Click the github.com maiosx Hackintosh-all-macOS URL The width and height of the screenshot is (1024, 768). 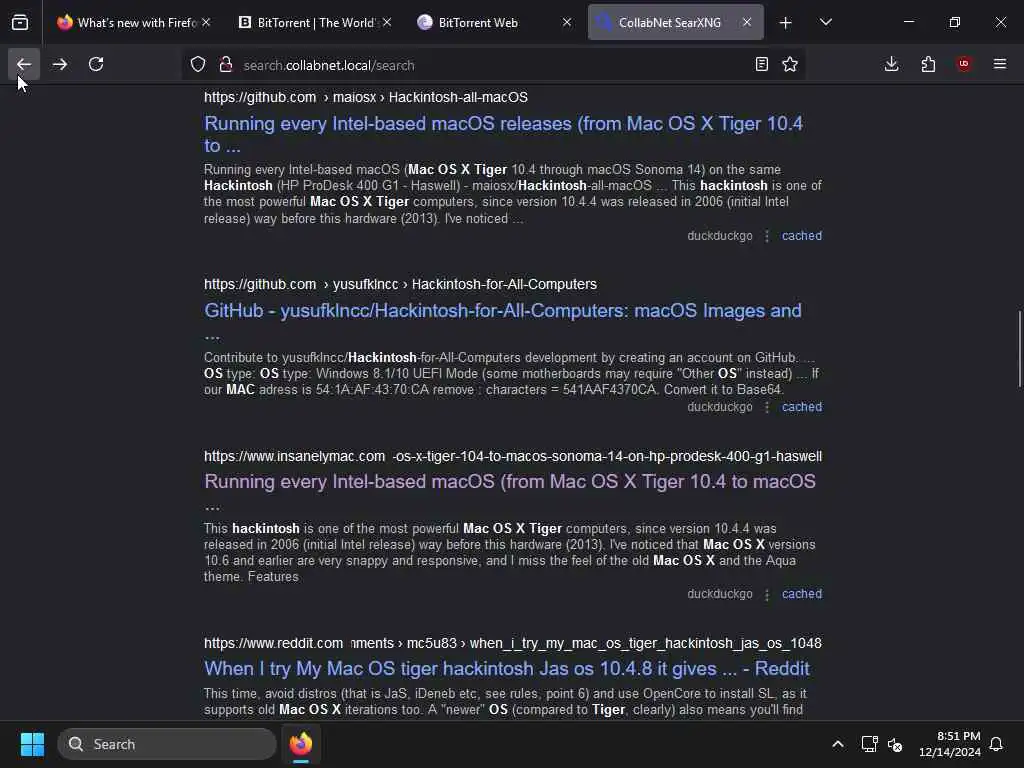366,97
